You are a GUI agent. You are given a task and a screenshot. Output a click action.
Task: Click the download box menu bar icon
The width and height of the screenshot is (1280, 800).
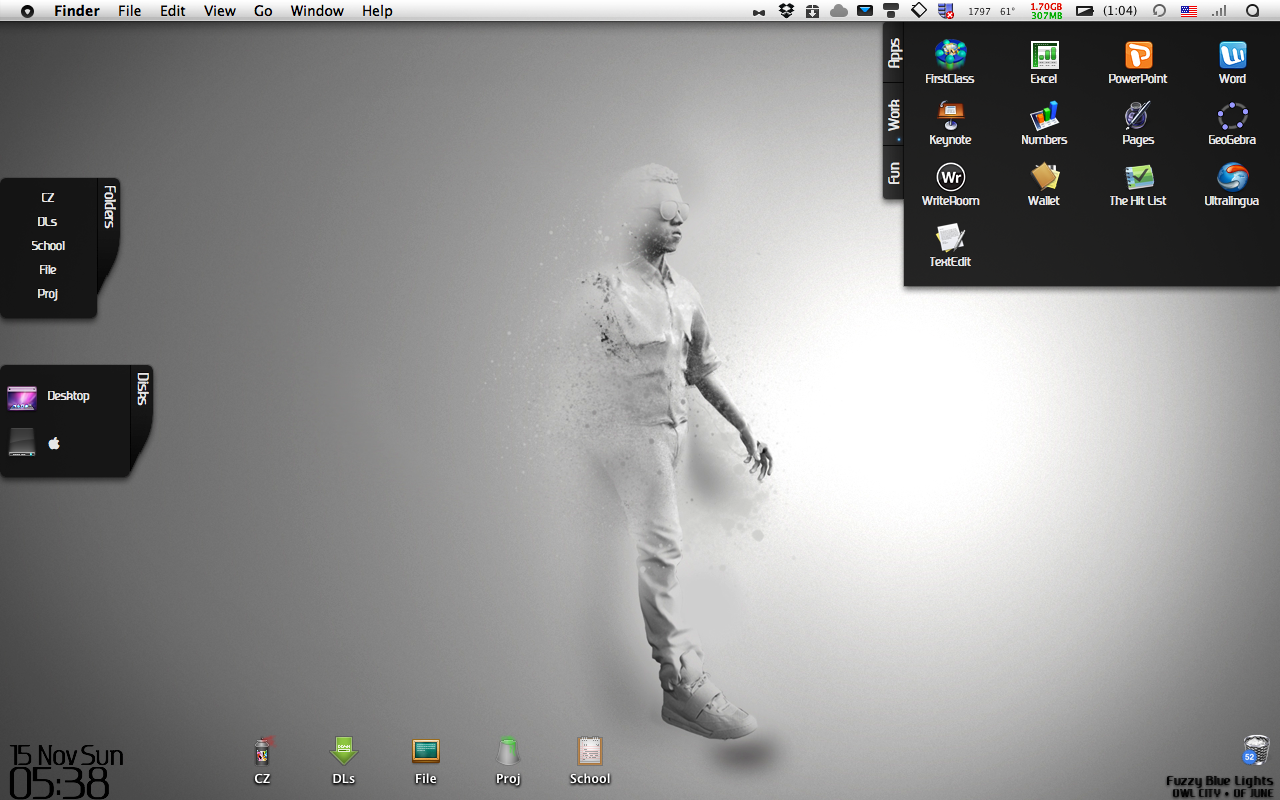[812, 11]
